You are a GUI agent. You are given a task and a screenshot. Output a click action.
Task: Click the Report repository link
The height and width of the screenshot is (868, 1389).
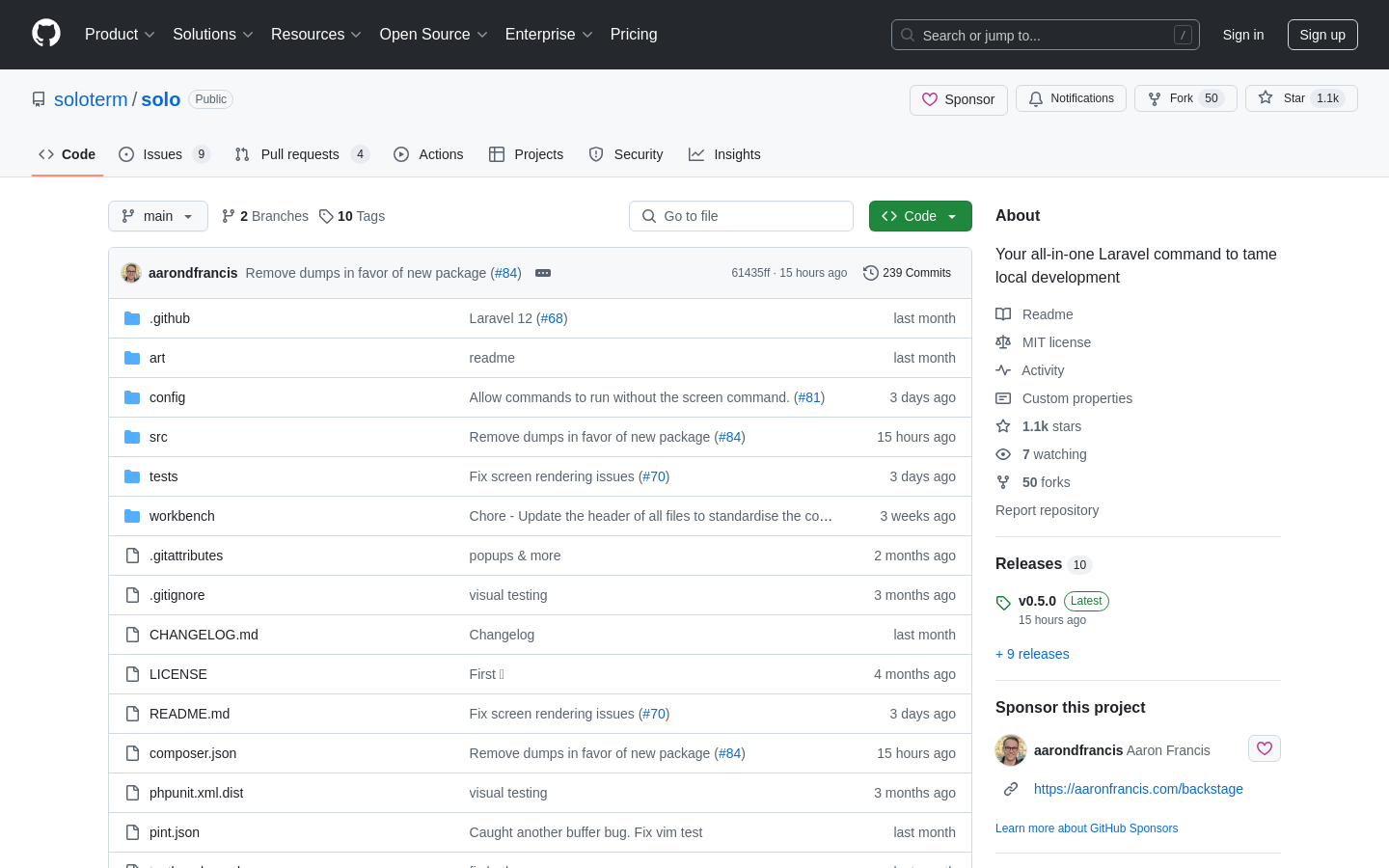click(1047, 510)
